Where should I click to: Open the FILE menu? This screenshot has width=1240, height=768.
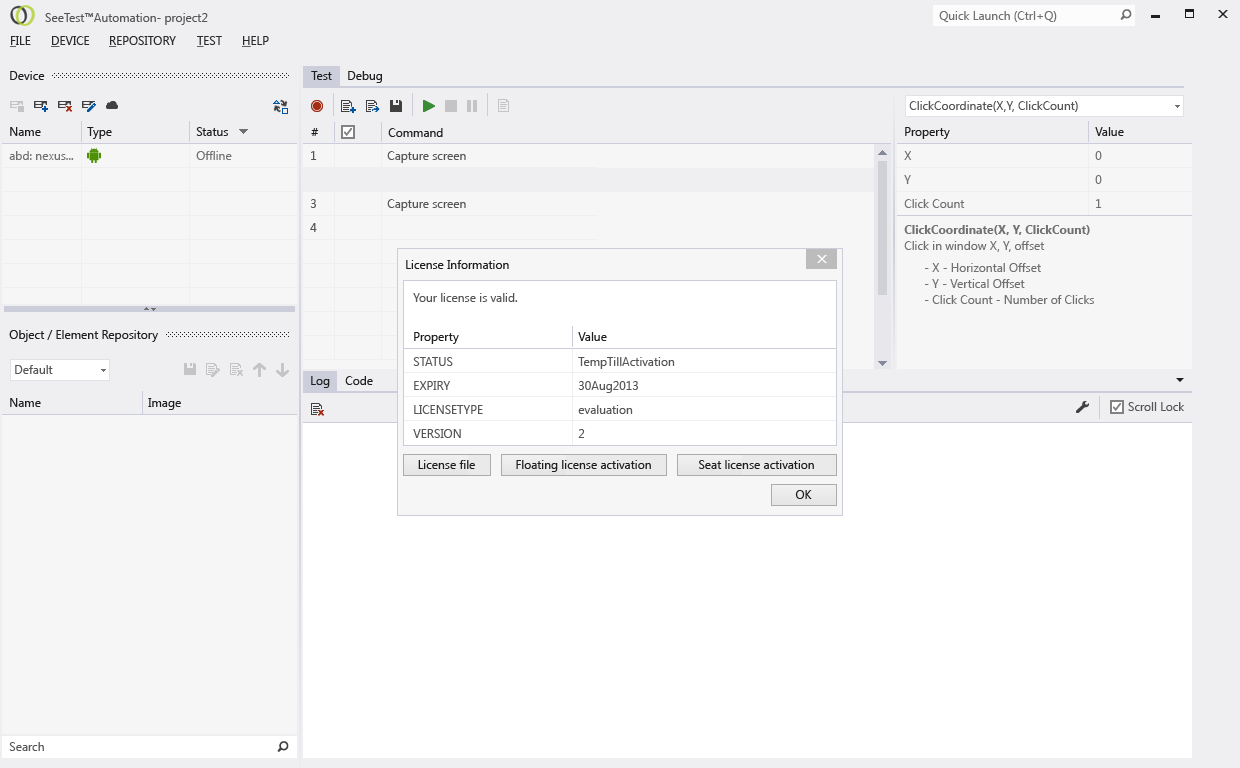click(20, 41)
